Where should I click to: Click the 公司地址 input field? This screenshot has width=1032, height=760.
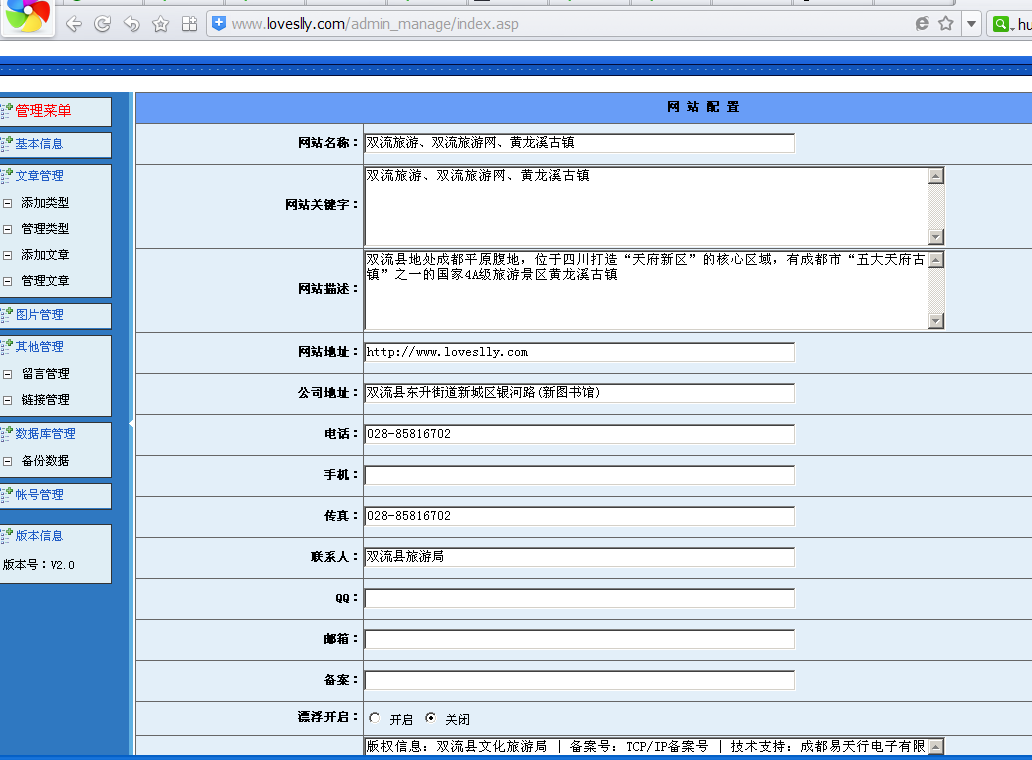tap(580, 393)
